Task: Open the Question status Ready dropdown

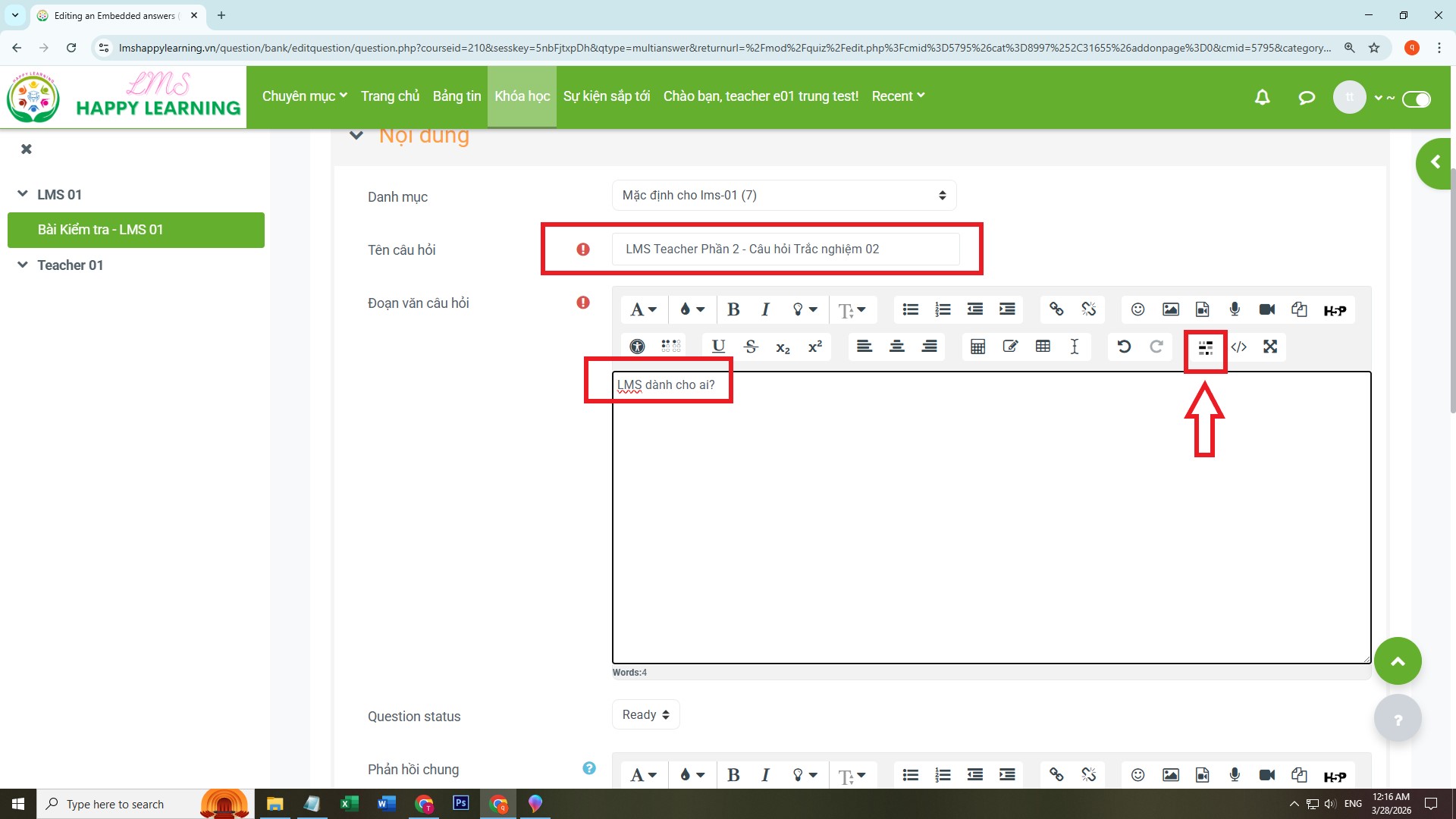Action: pos(645,715)
